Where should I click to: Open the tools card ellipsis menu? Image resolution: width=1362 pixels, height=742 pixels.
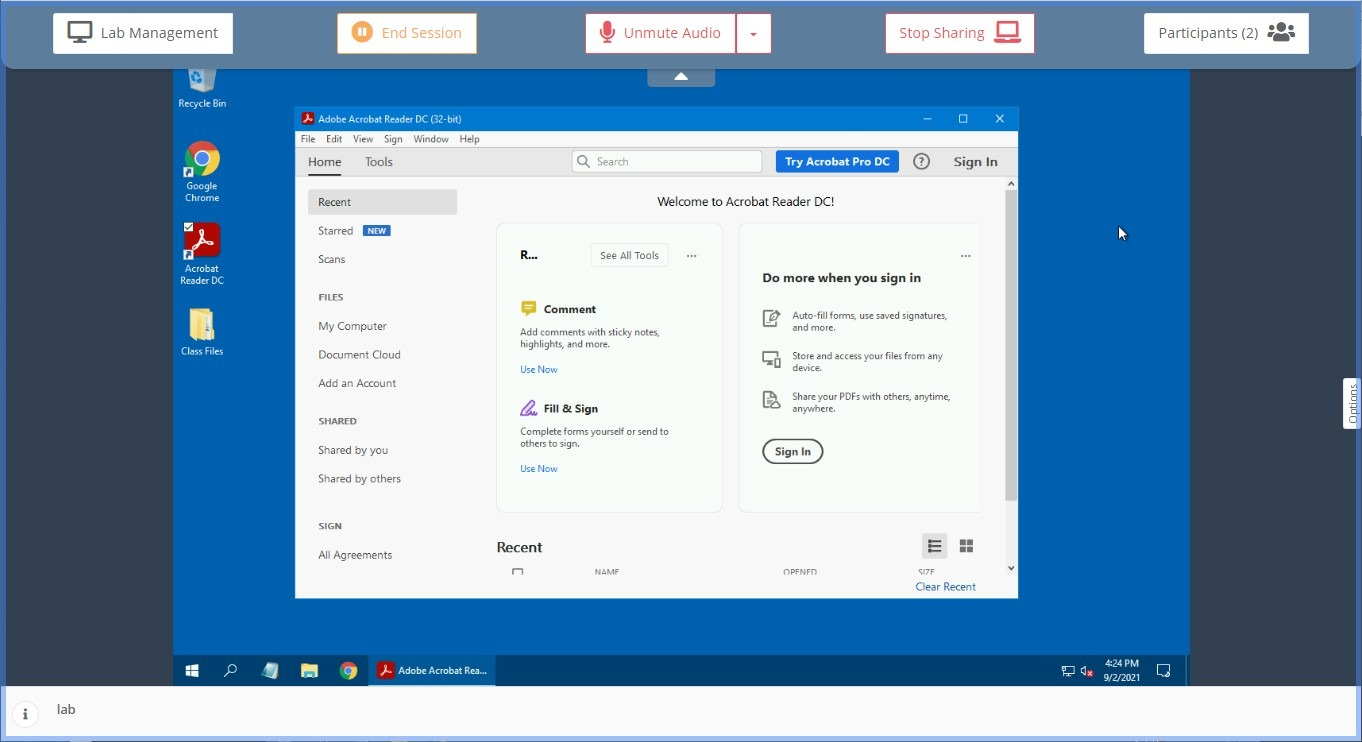pyautogui.click(x=691, y=256)
